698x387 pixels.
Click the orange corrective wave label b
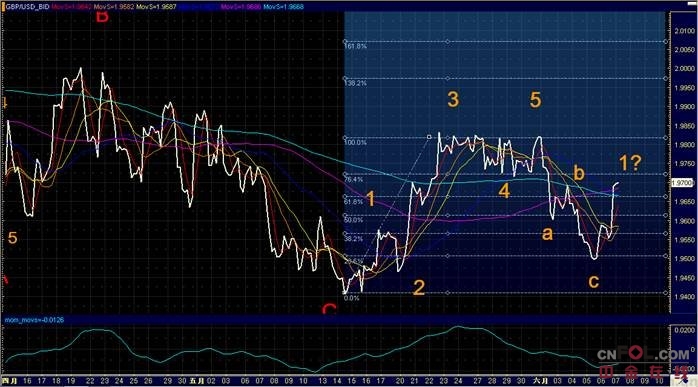coord(579,172)
